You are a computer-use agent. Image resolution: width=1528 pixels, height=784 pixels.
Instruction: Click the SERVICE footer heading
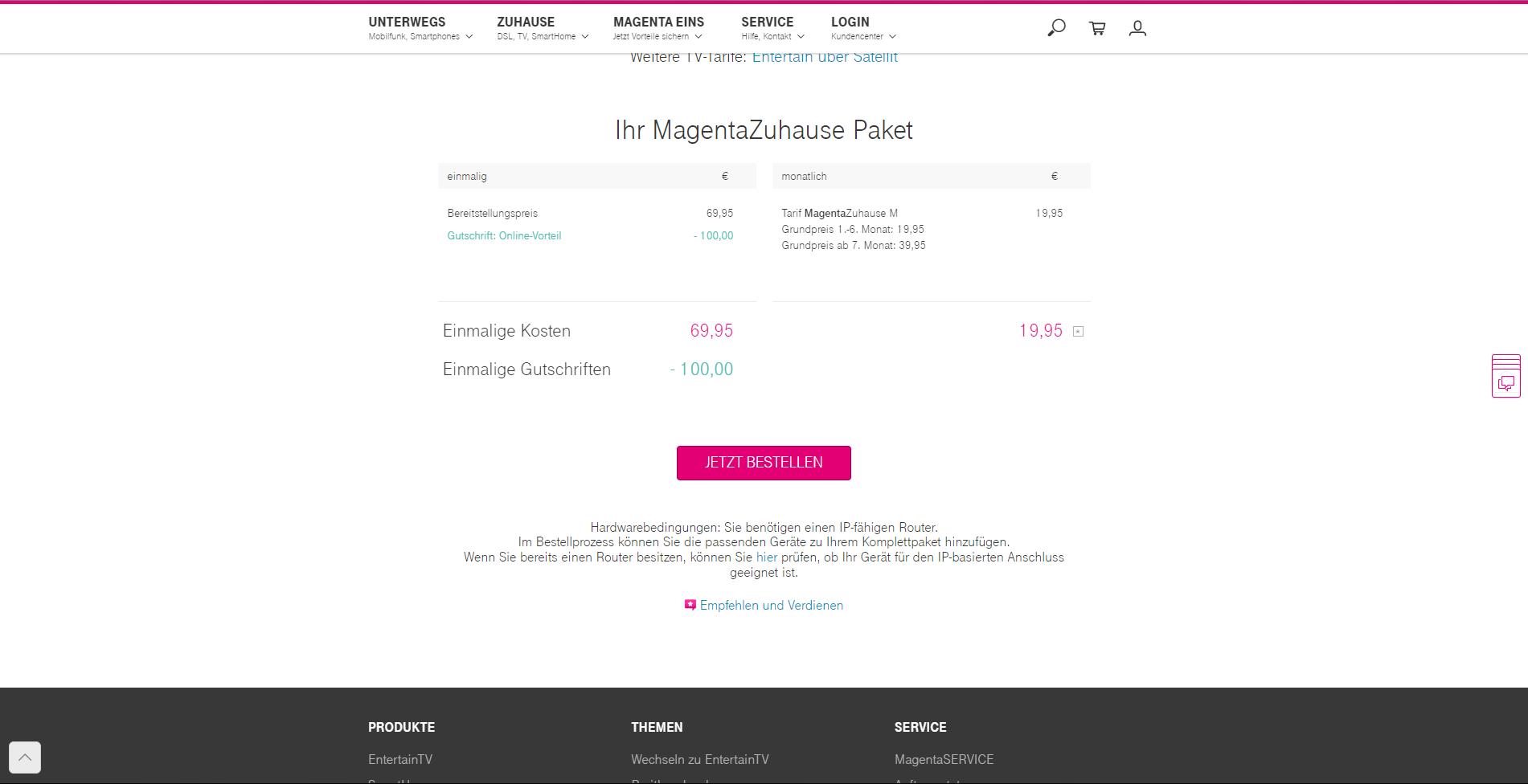tap(920, 727)
